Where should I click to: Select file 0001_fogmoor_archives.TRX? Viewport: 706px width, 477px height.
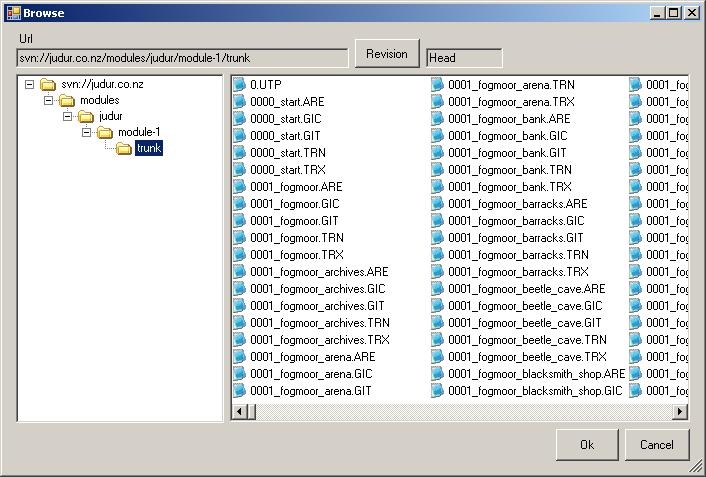319,340
